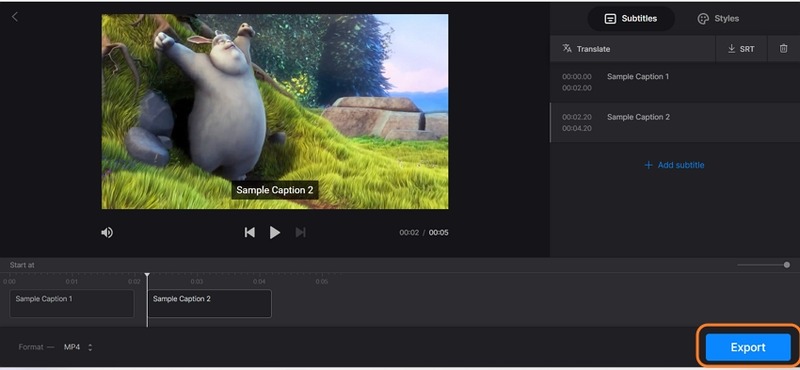Click the 00:04 mark on timeline ruler
This screenshot has height=370, width=800.
point(259,281)
